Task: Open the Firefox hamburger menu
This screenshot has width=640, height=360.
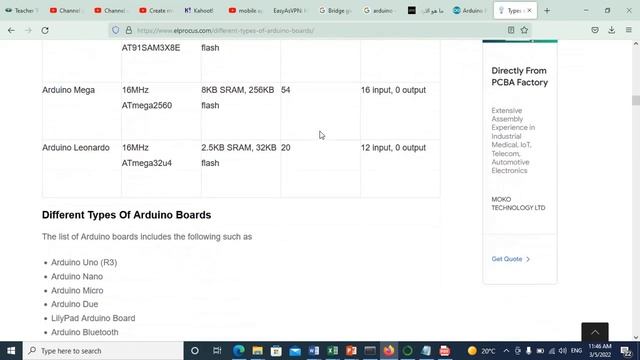Action: click(x=629, y=30)
